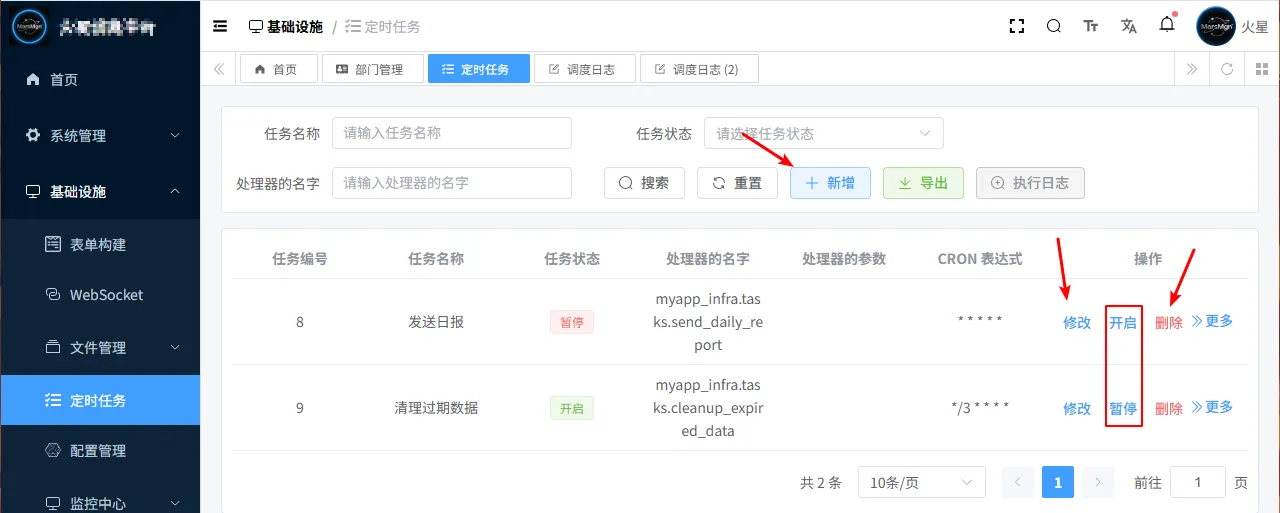This screenshot has width=1280, height=513.
Task: Click 删除 for task 发送日报
Action: point(1169,323)
